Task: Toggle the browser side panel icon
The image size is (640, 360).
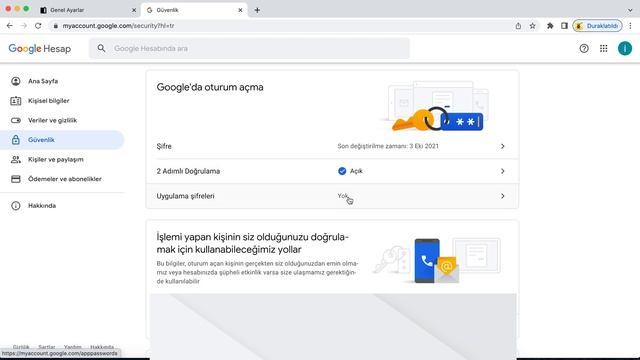Action: (564, 26)
